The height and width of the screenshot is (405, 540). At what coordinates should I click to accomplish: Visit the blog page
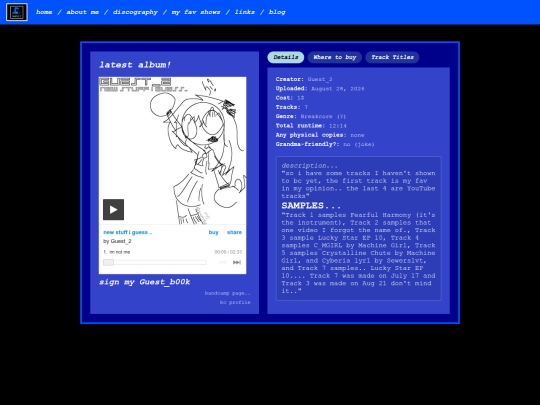pyautogui.click(x=277, y=12)
